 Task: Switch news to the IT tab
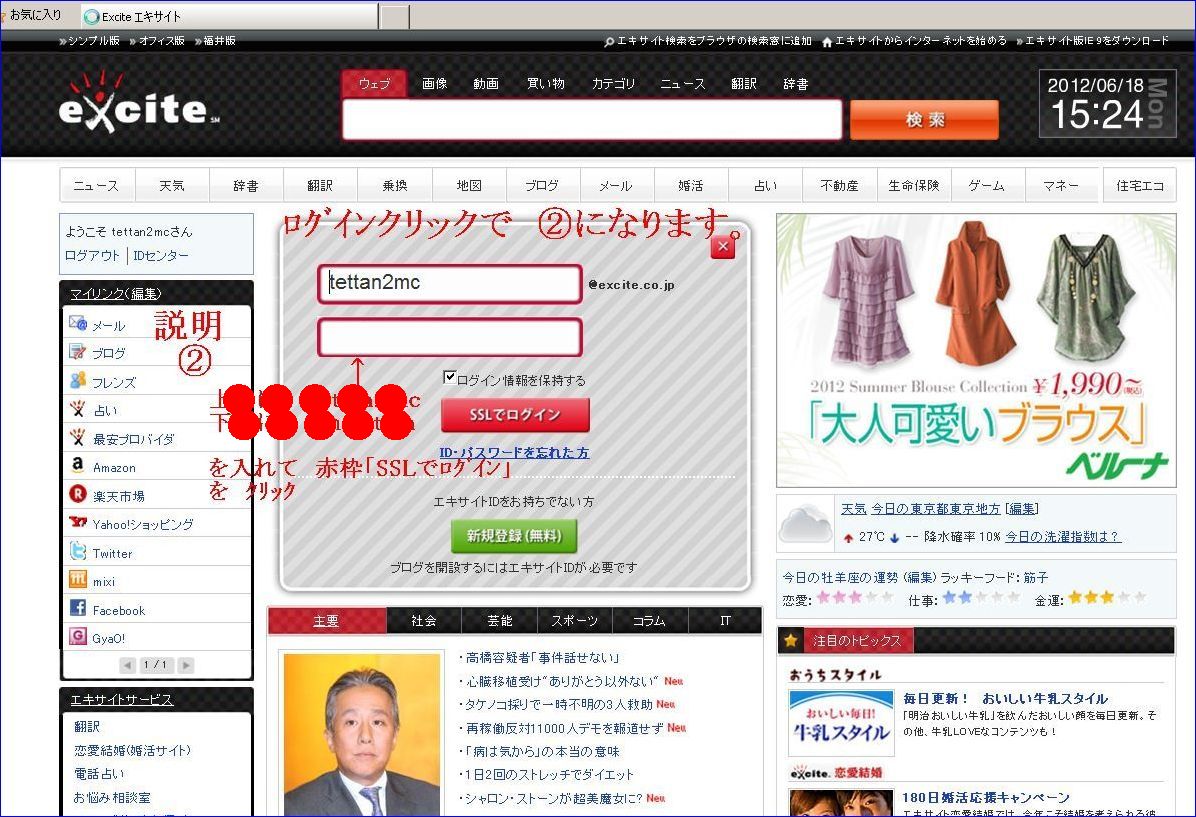pos(725,621)
